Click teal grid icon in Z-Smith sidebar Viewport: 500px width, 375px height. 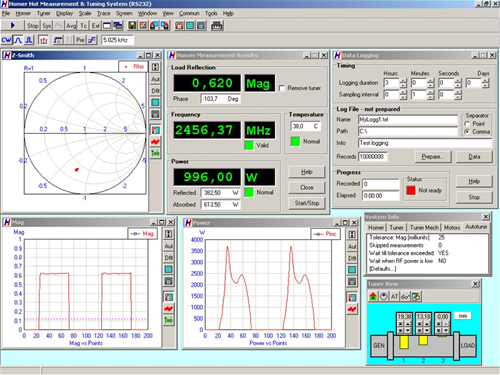155,102
